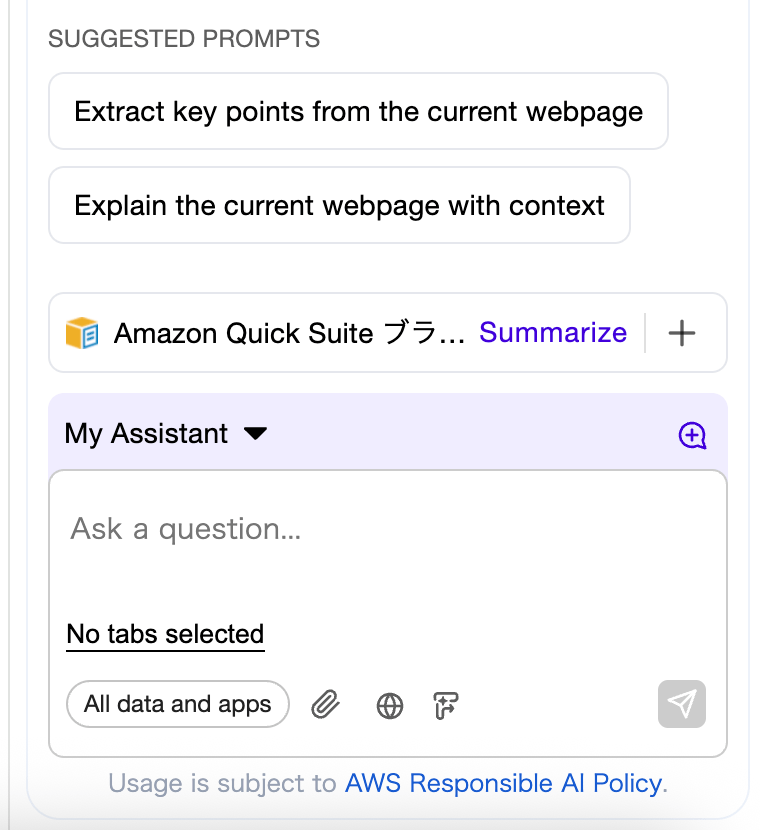760x830 pixels.
Task: Click the globe web search icon
Action: [389, 706]
